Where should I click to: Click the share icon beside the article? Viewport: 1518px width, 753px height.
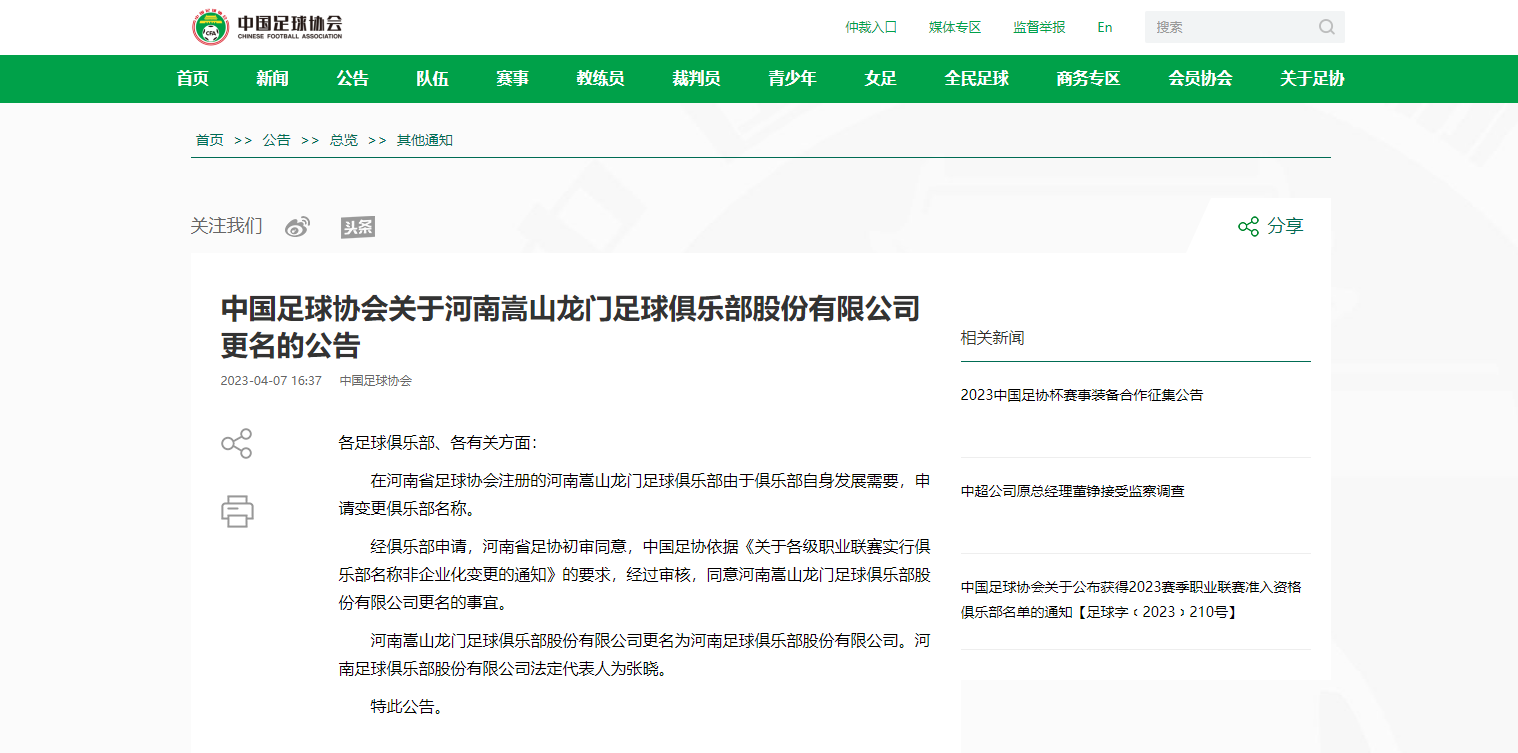pyautogui.click(x=236, y=443)
